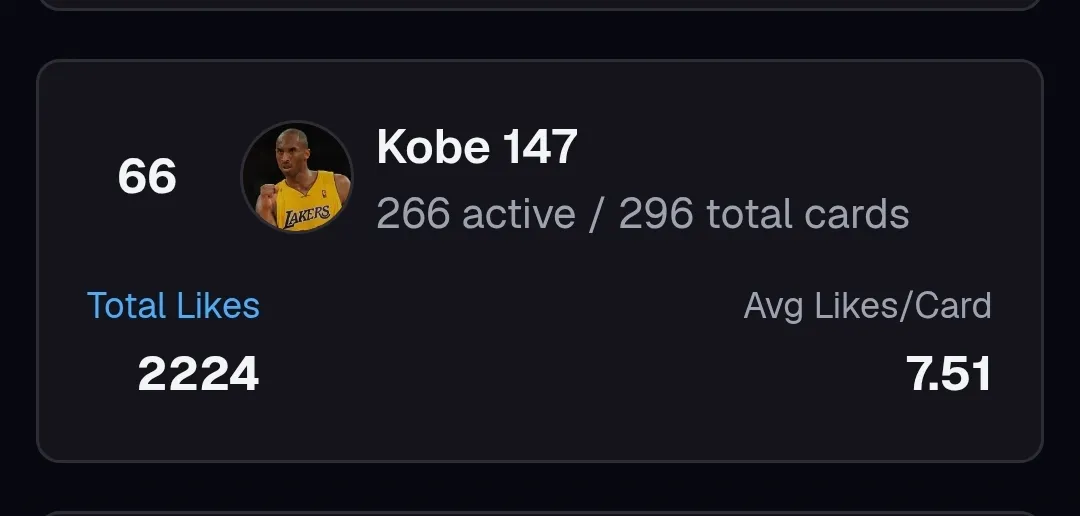This screenshot has height=516, width=1080.
Task: Click the 266 active cards count
Action: (x=413, y=214)
